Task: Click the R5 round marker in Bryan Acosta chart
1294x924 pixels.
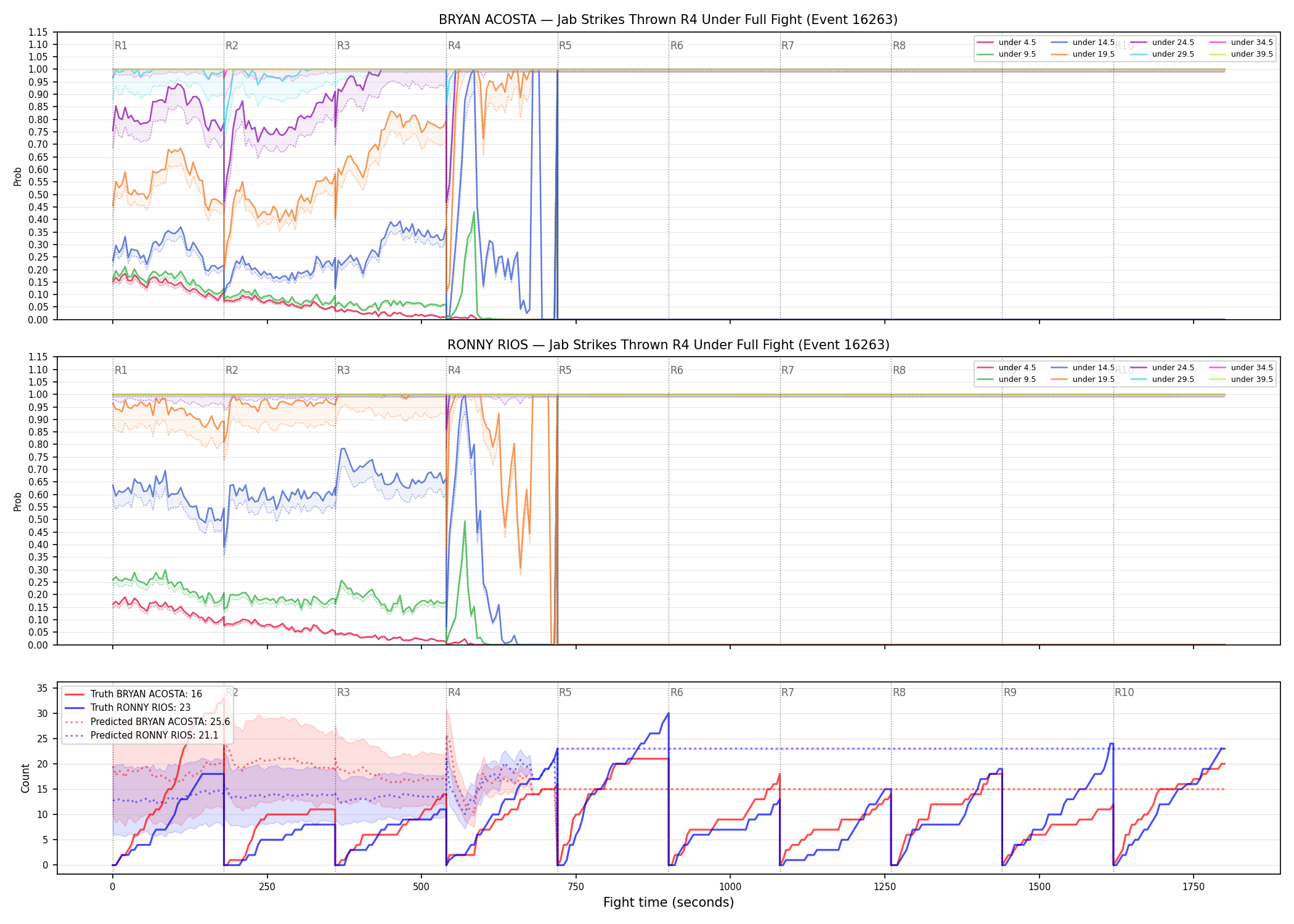Action: [565, 46]
